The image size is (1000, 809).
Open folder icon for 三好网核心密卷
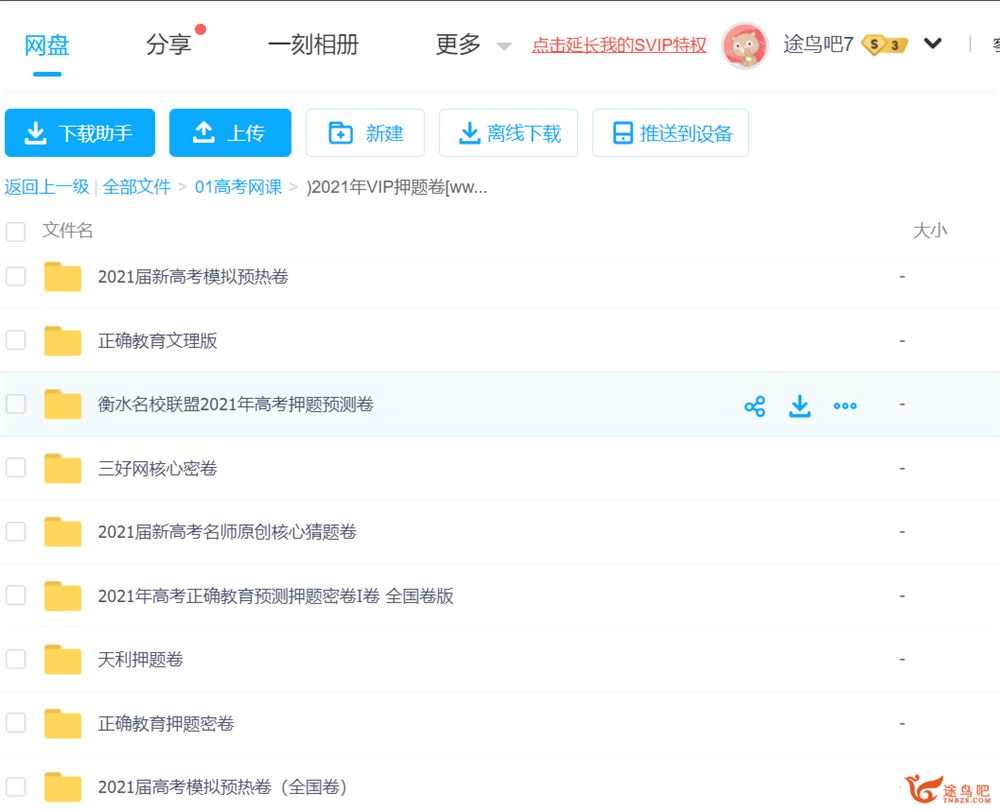click(62, 468)
